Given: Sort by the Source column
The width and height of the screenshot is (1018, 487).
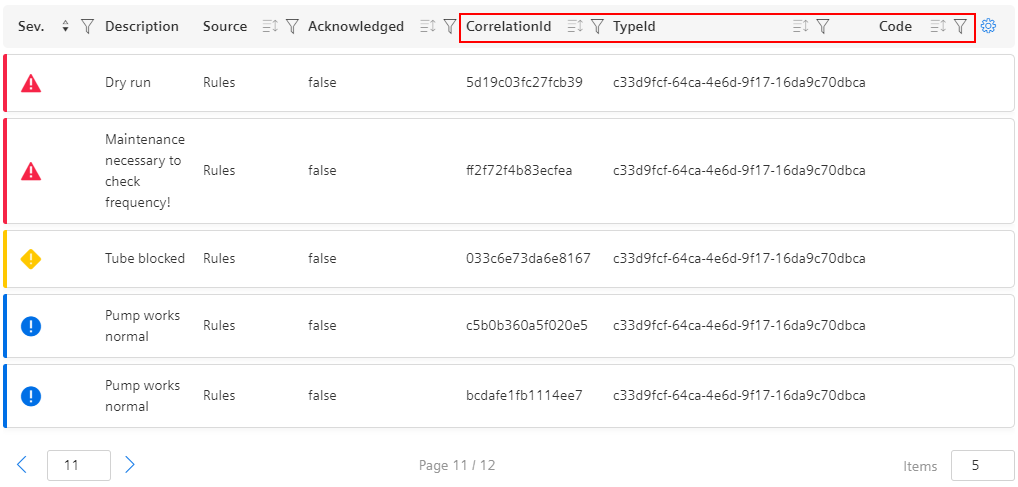Looking at the screenshot, I should (x=270, y=27).
